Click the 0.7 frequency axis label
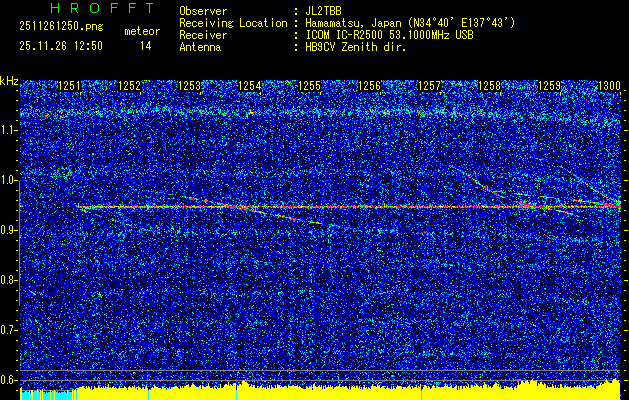The image size is (629, 400). [x=9, y=329]
